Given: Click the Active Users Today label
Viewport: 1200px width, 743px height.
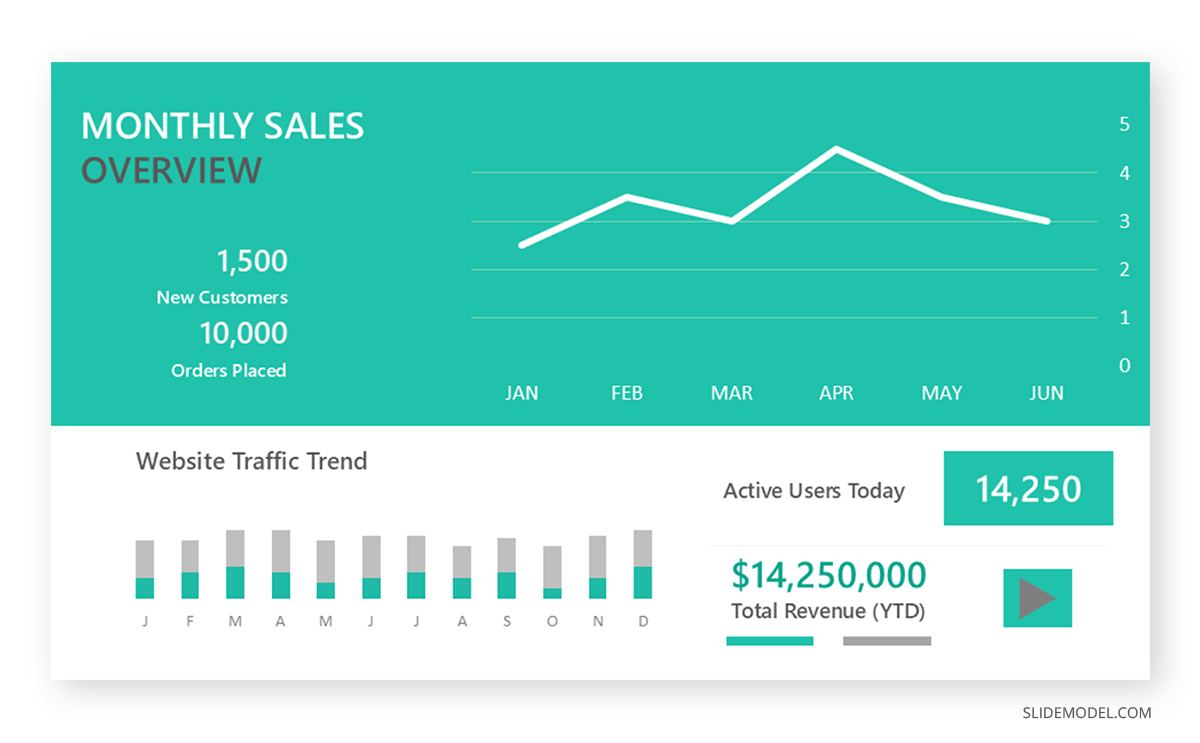Looking at the screenshot, I should coord(814,491).
